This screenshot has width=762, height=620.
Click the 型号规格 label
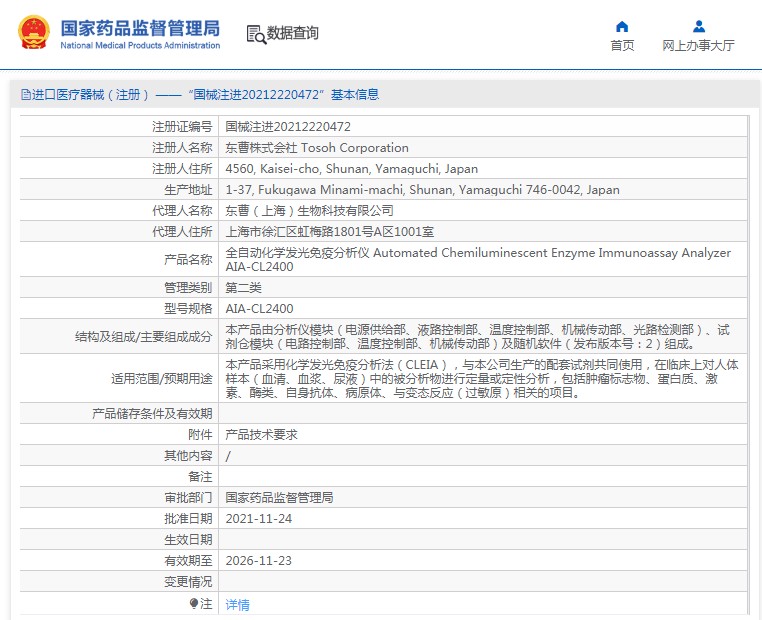pos(188,309)
